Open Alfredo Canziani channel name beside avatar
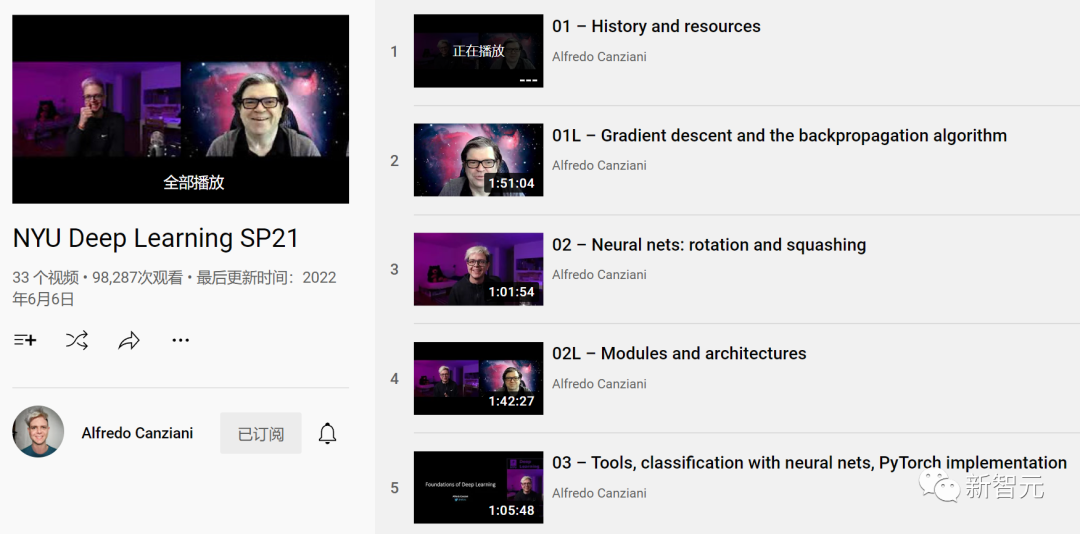This screenshot has height=534, width=1080. point(137,433)
